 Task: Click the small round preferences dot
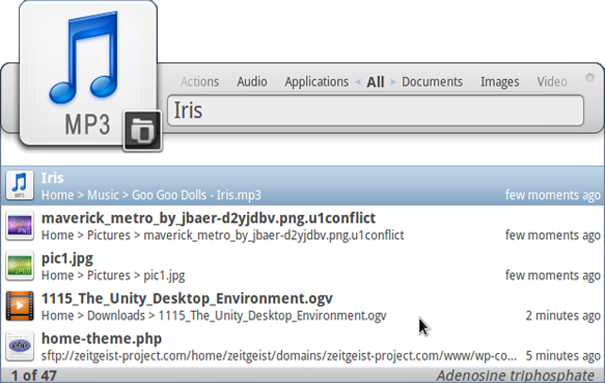point(590,78)
